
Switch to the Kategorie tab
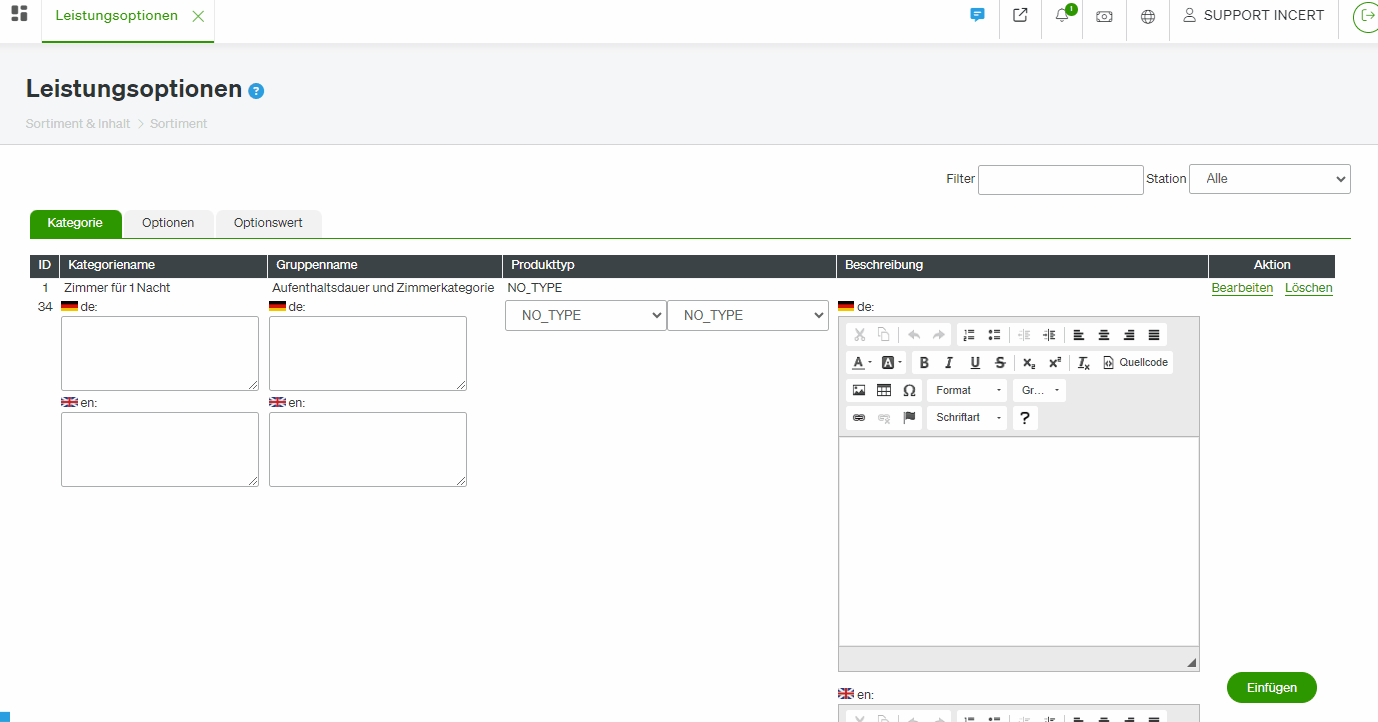click(75, 223)
